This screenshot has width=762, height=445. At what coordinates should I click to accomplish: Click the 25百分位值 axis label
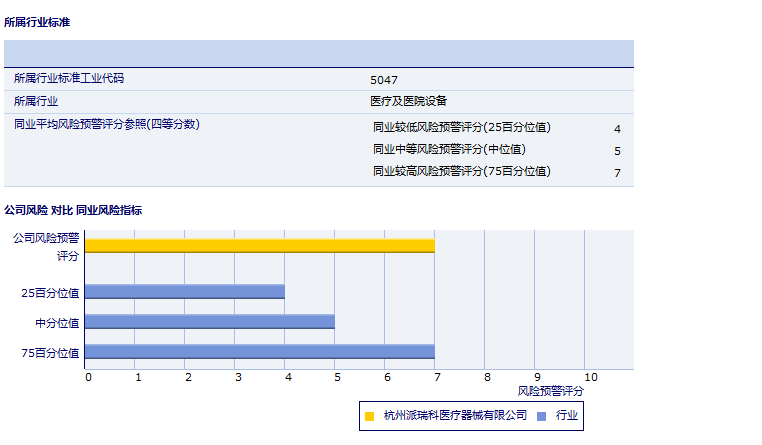pos(50,292)
